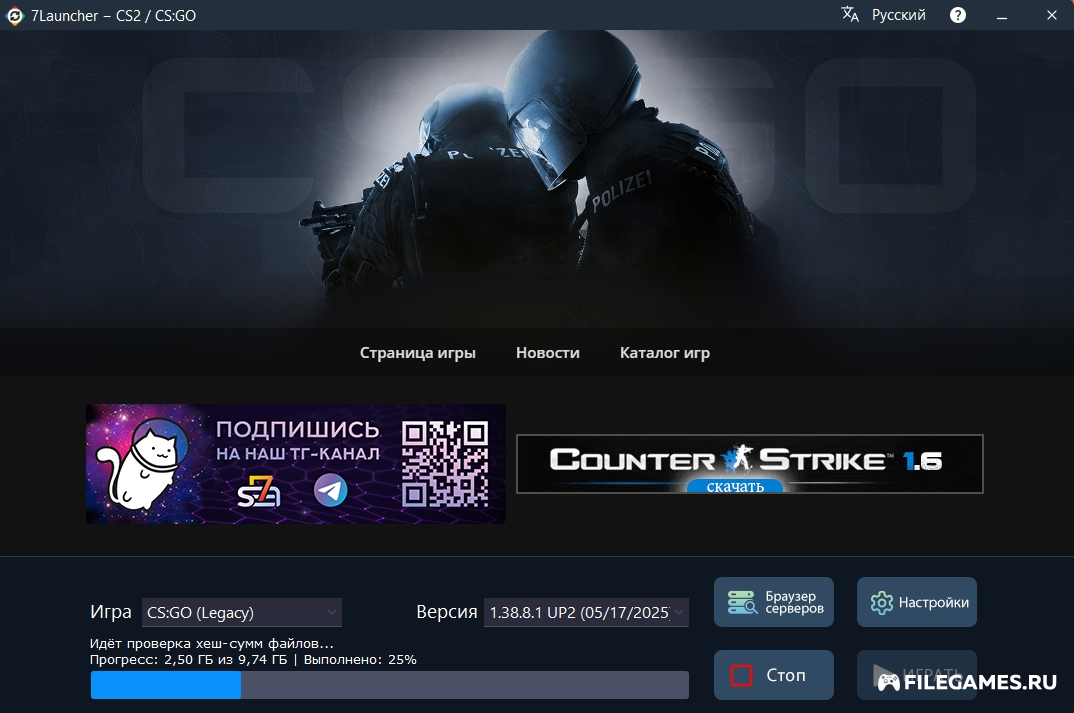The height and width of the screenshot is (713, 1074).
Task: Click the QR code in the banner
Action: (445, 464)
